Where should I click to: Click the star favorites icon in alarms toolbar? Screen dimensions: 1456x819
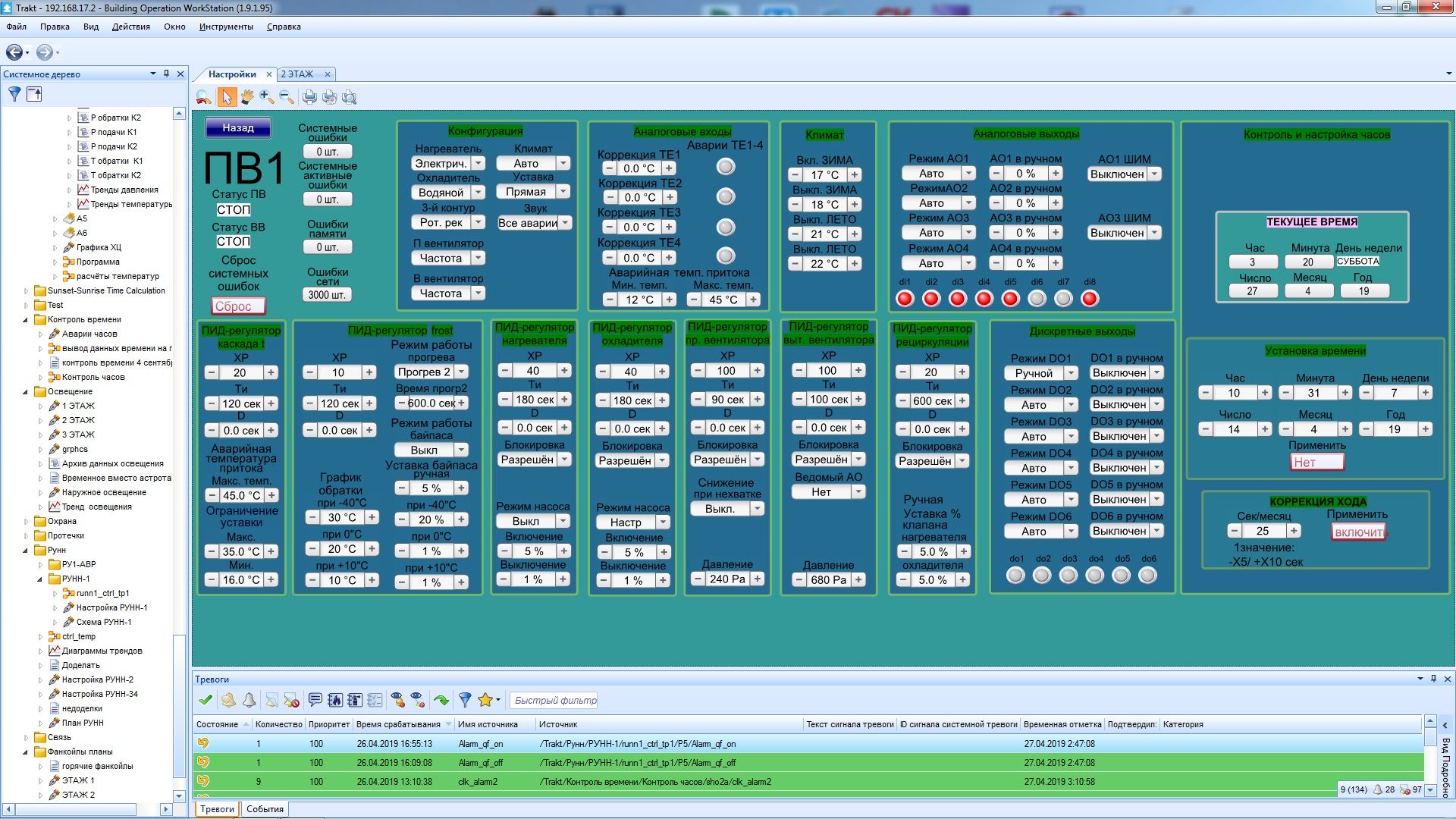[x=485, y=700]
